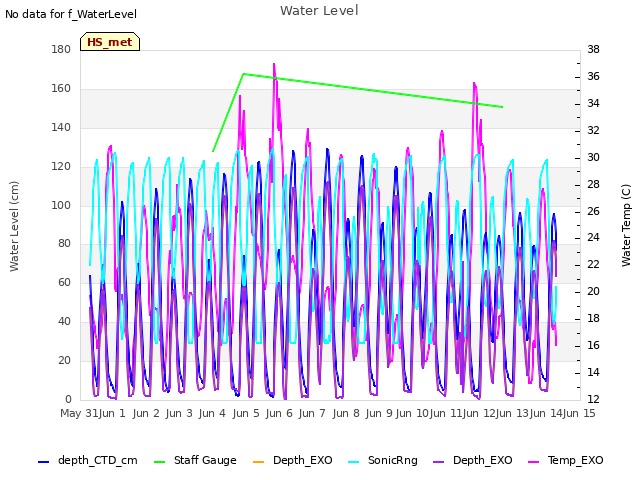Screen dimensions: 640x480
Task: Click the cyan SonicRng legend swatch
Action: click(353, 462)
